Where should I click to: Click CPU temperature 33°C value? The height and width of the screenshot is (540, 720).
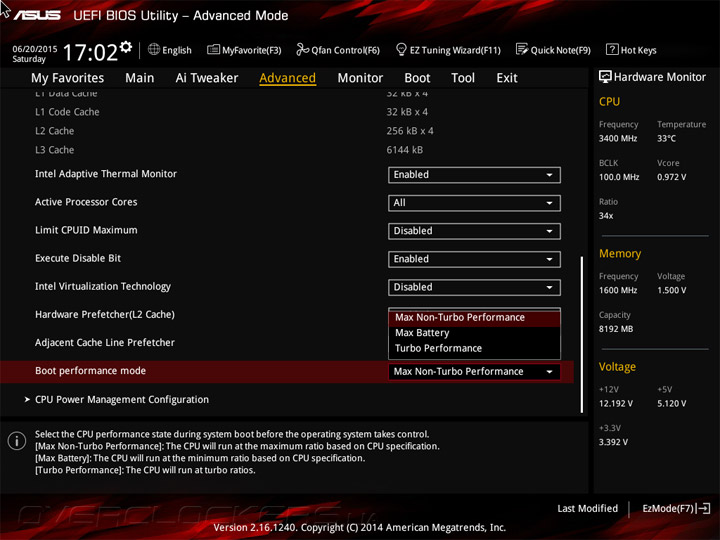point(666,138)
